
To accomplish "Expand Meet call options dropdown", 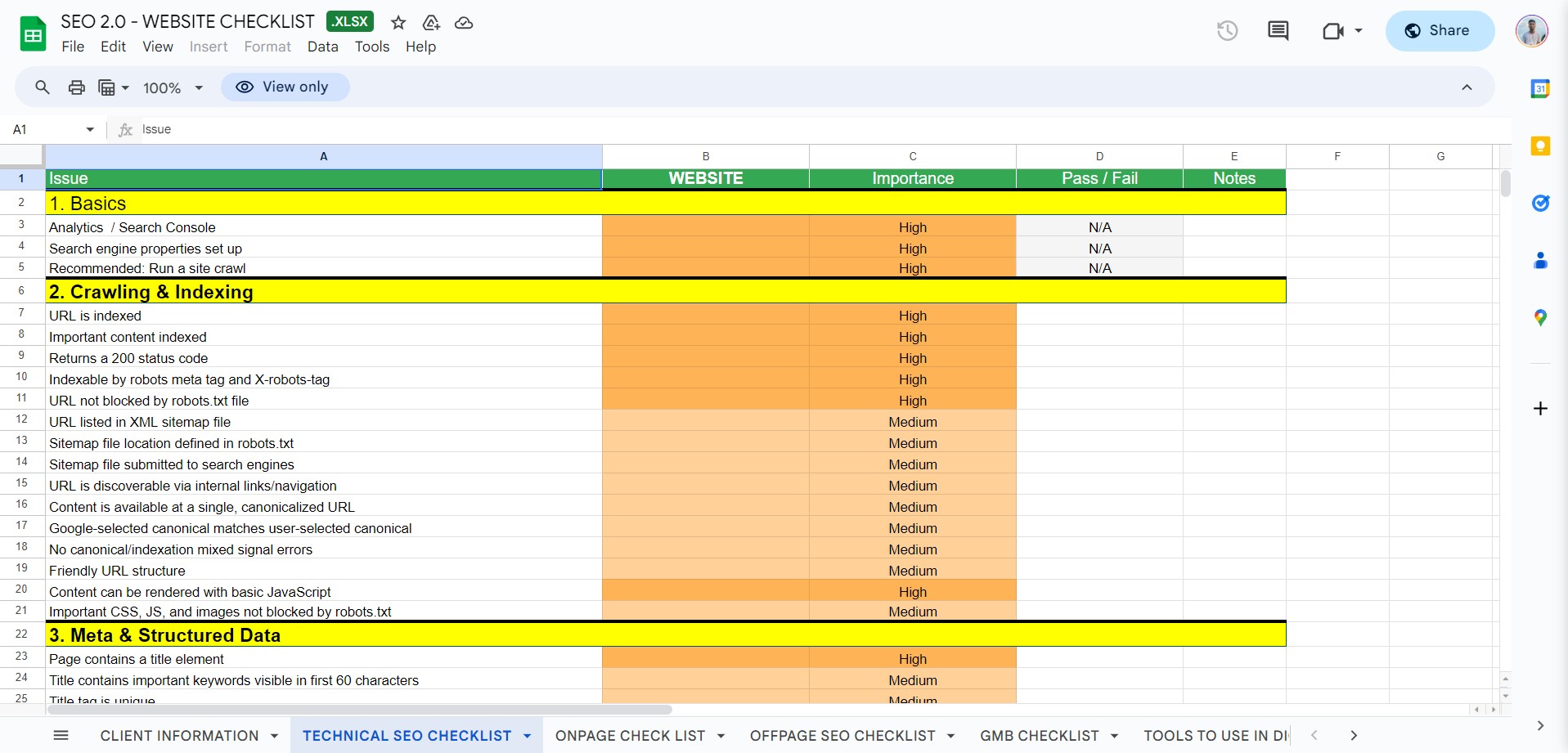I will (x=1359, y=31).
